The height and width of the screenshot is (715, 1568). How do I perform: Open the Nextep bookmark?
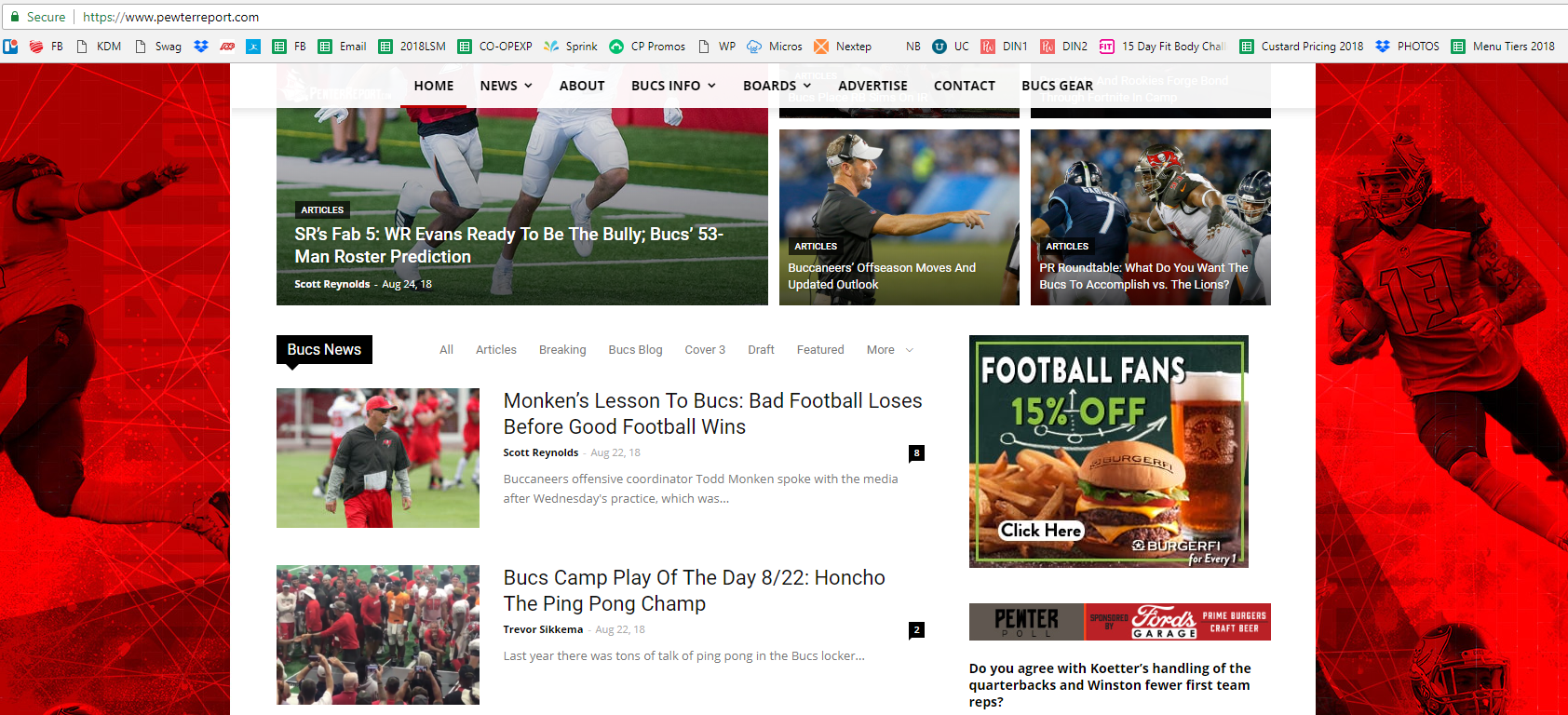pyautogui.click(x=843, y=46)
